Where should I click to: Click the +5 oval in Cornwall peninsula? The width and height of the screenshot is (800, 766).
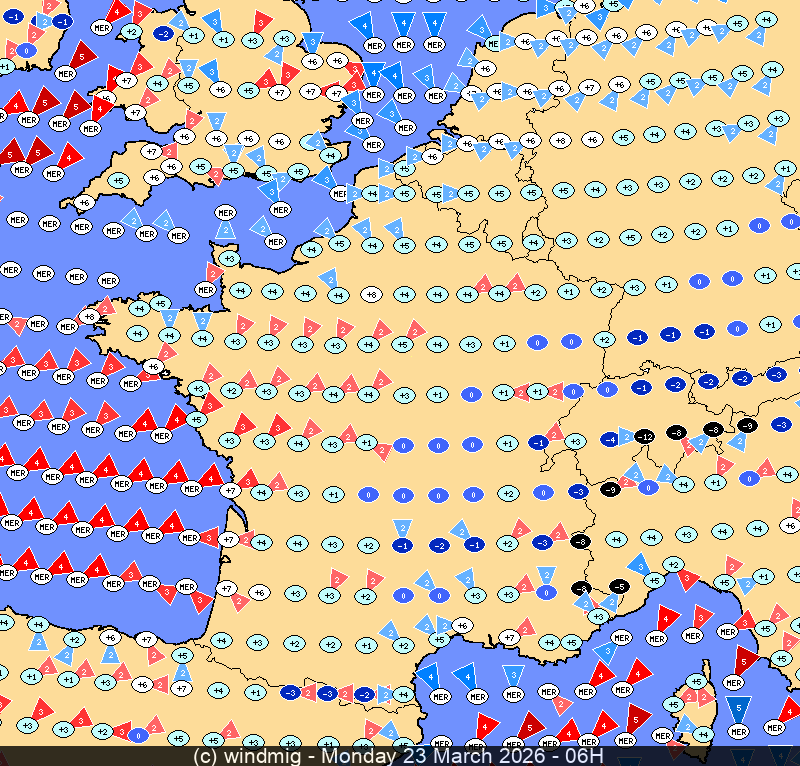click(119, 181)
